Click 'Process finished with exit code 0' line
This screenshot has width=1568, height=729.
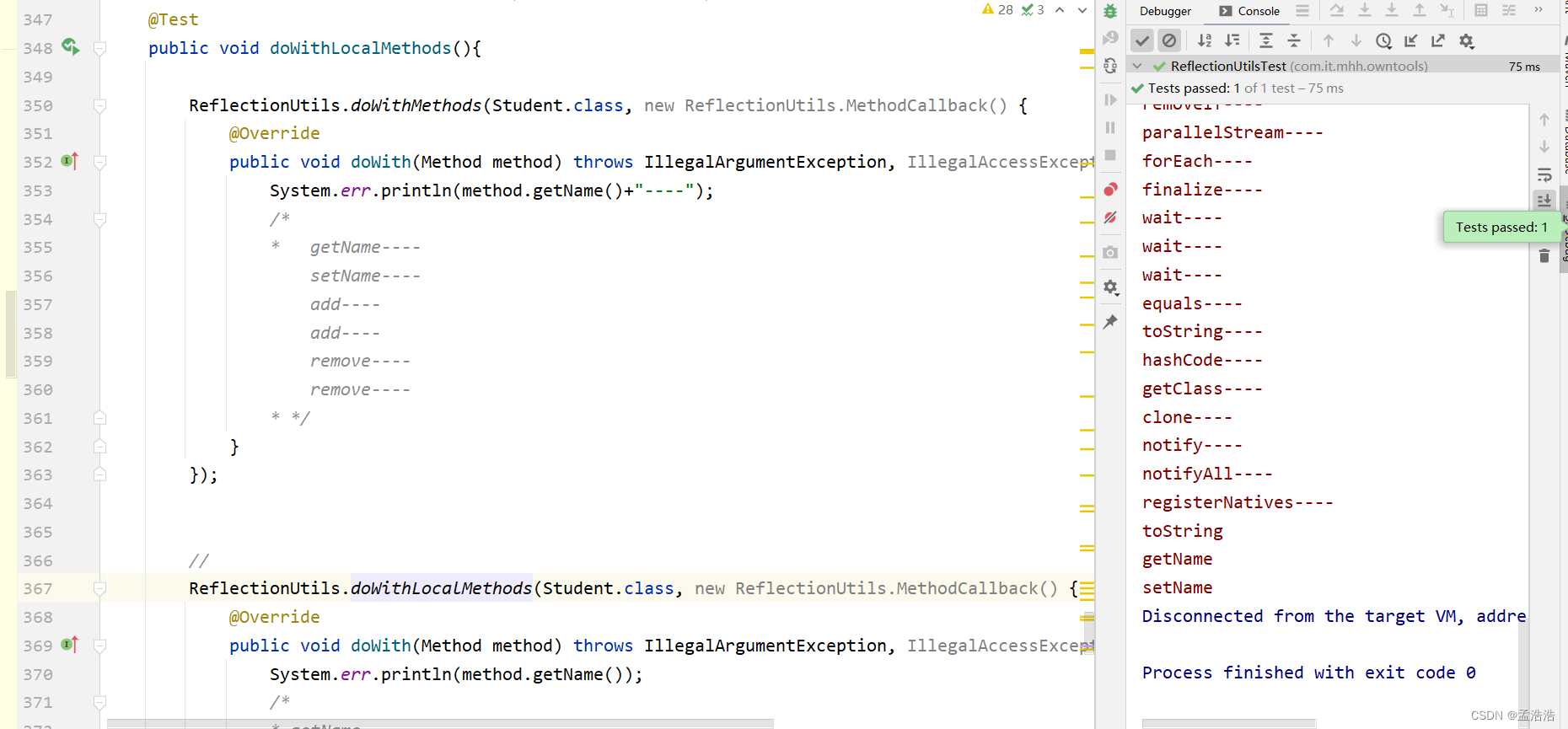(1308, 673)
